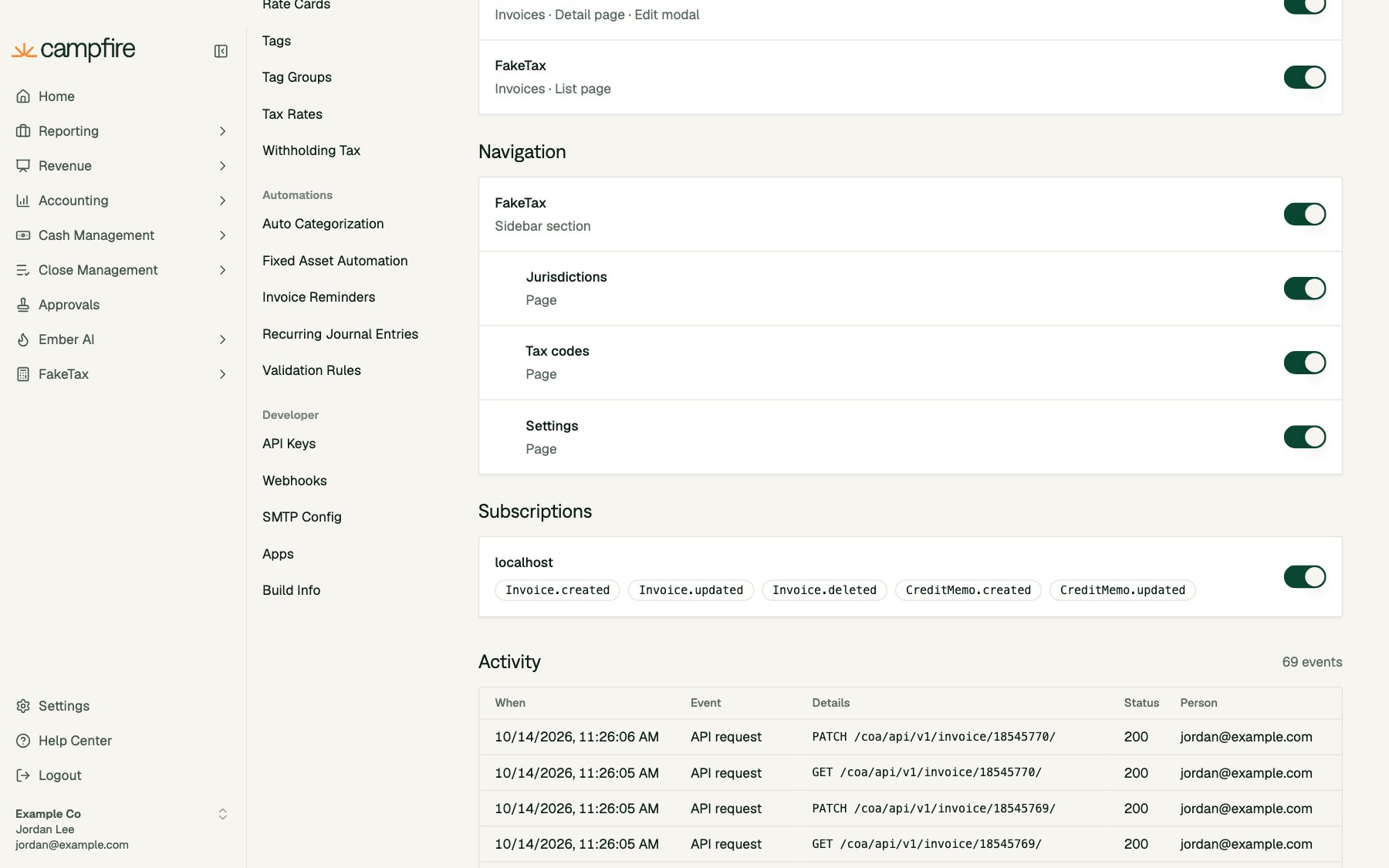Viewport: 1389px width, 868px height.
Task: Expand the Revenue menu chevron
Action: (222, 166)
